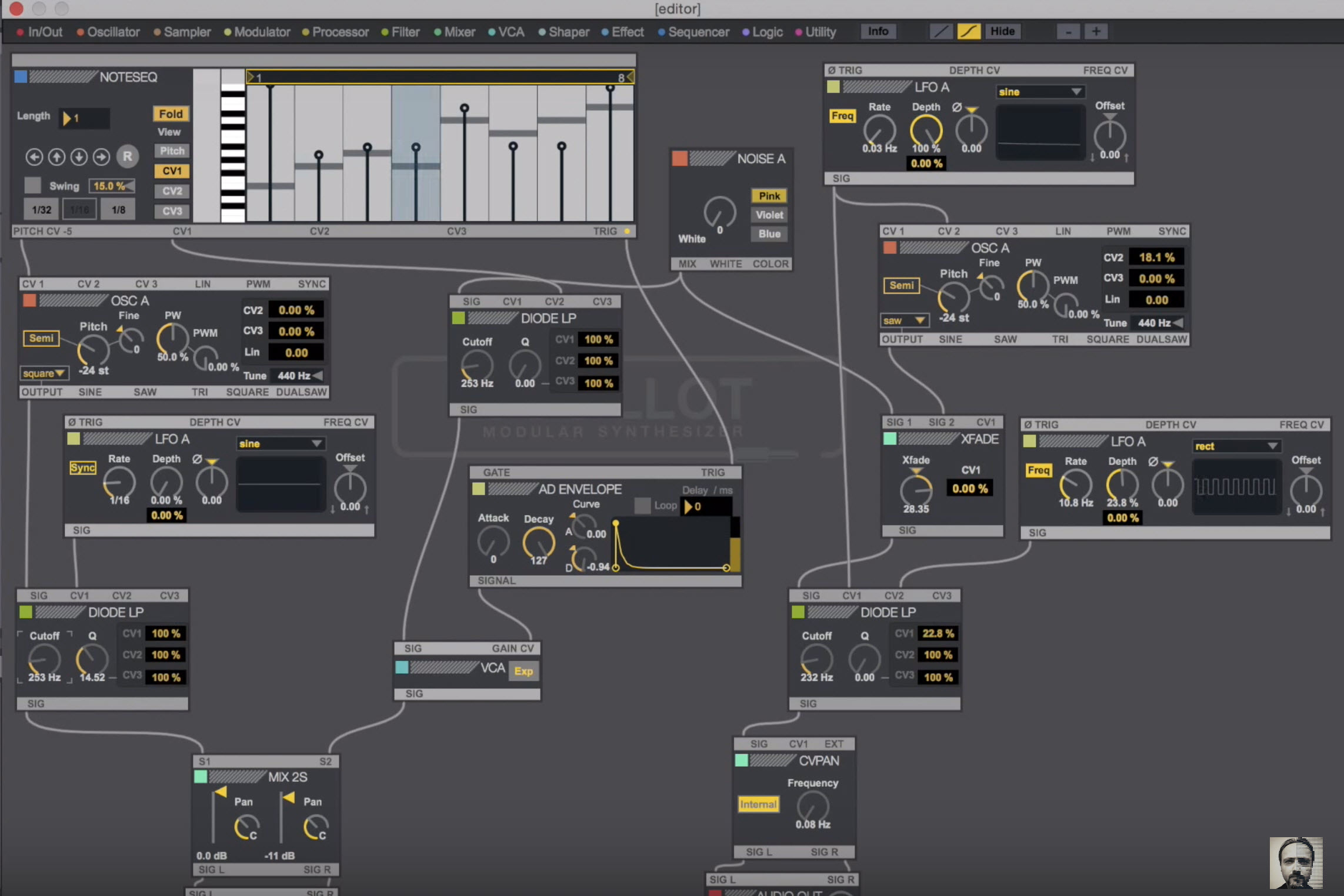Zoom in using the plus icon
This screenshot has width=1344, height=896.
point(1096,31)
